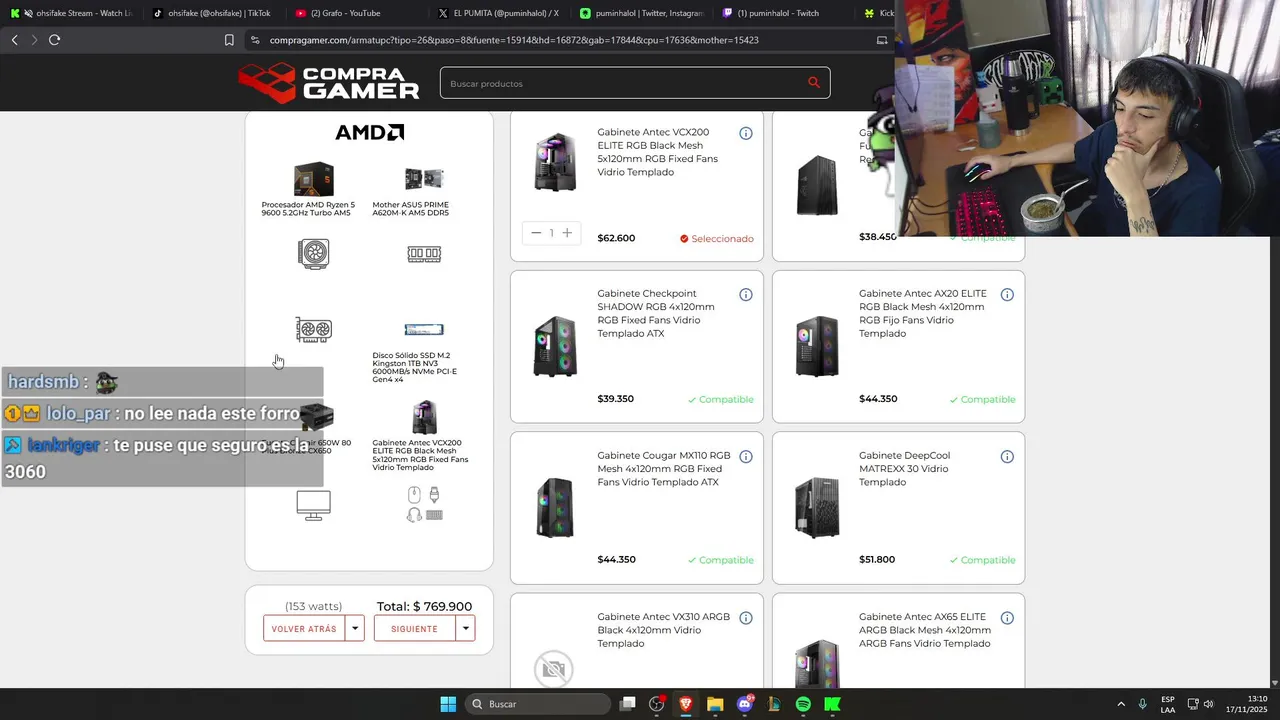Viewport: 1280px width, 720px height.
Task: Open Brave browser from the taskbar
Action: [x=686, y=704]
